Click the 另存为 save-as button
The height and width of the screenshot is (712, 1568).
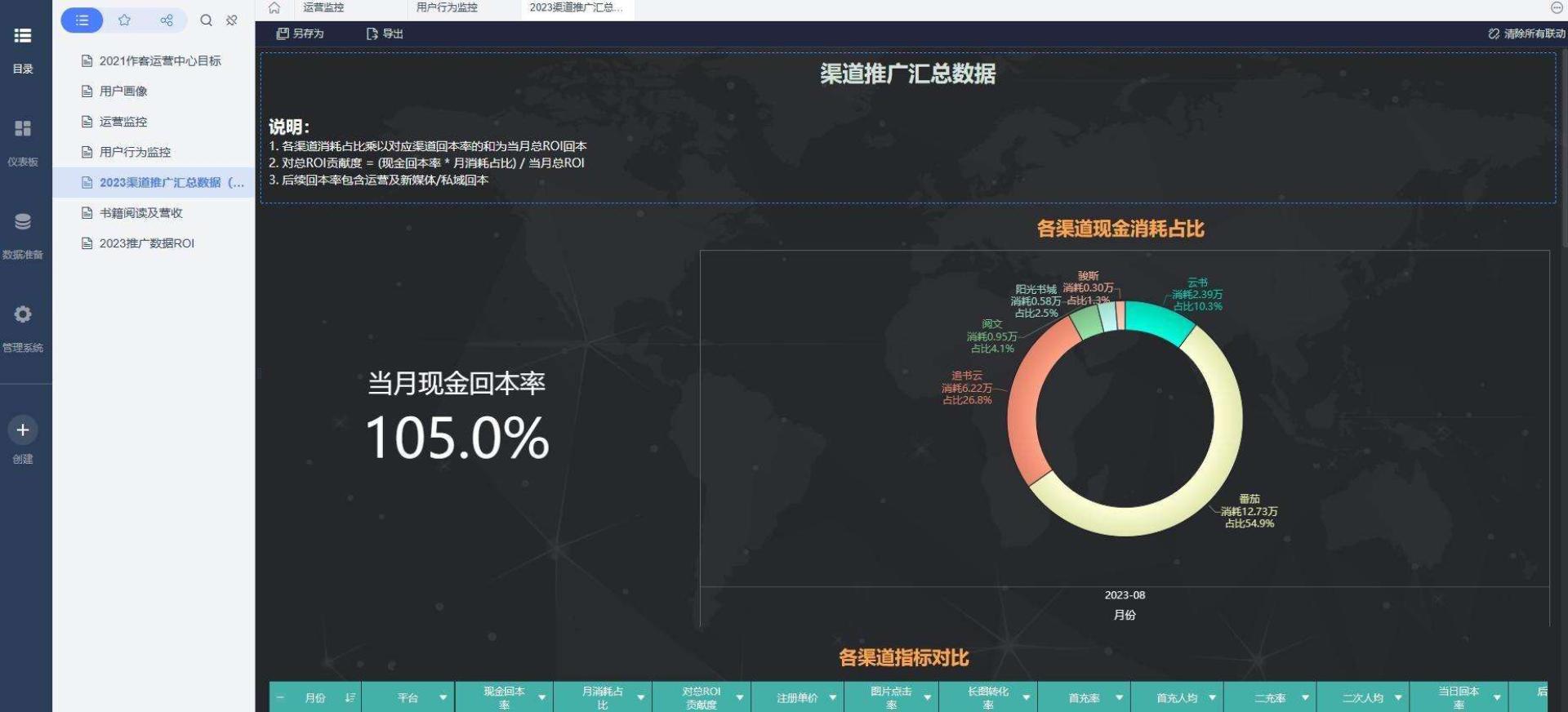click(x=301, y=33)
